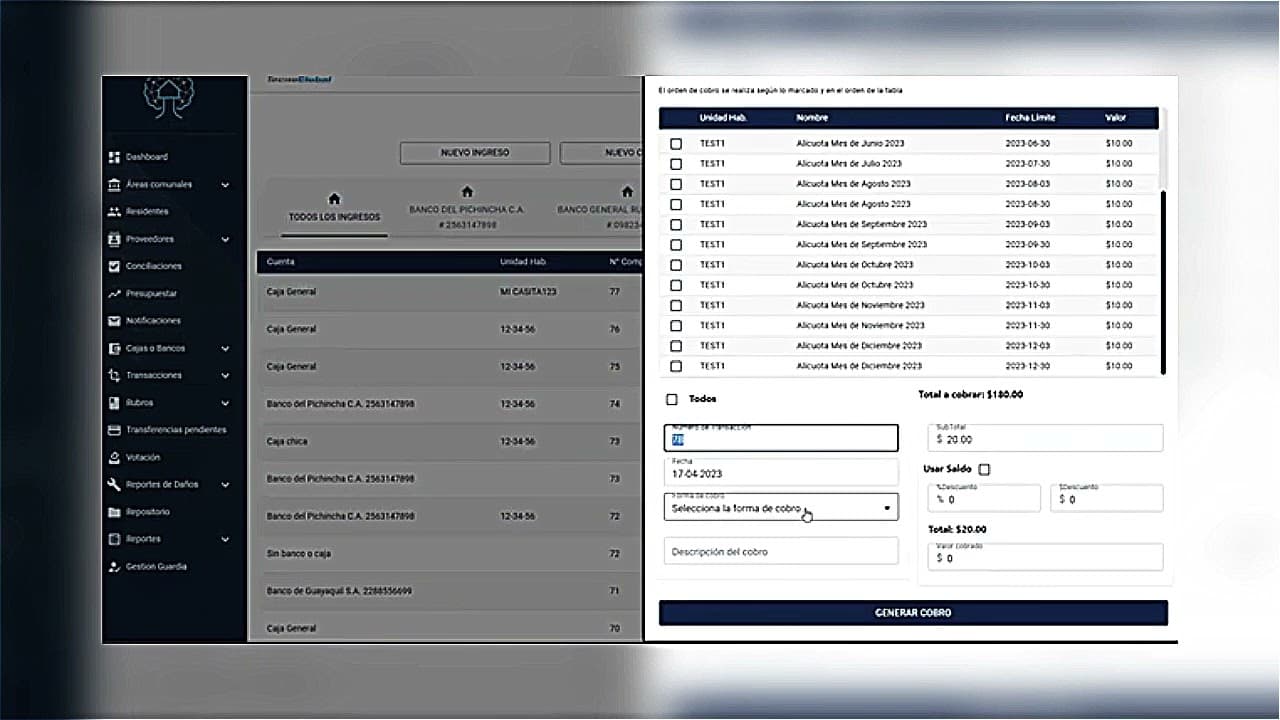Expand the Áreas comunales menu chevron
The width and height of the screenshot is (1280, 720).
(x=225, y=185)
